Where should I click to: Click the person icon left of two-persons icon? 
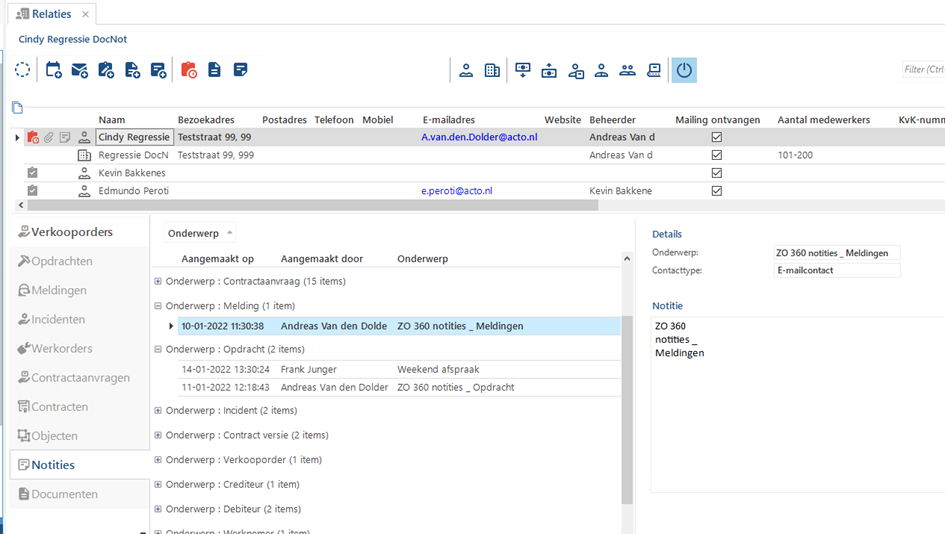pos(601,71)
